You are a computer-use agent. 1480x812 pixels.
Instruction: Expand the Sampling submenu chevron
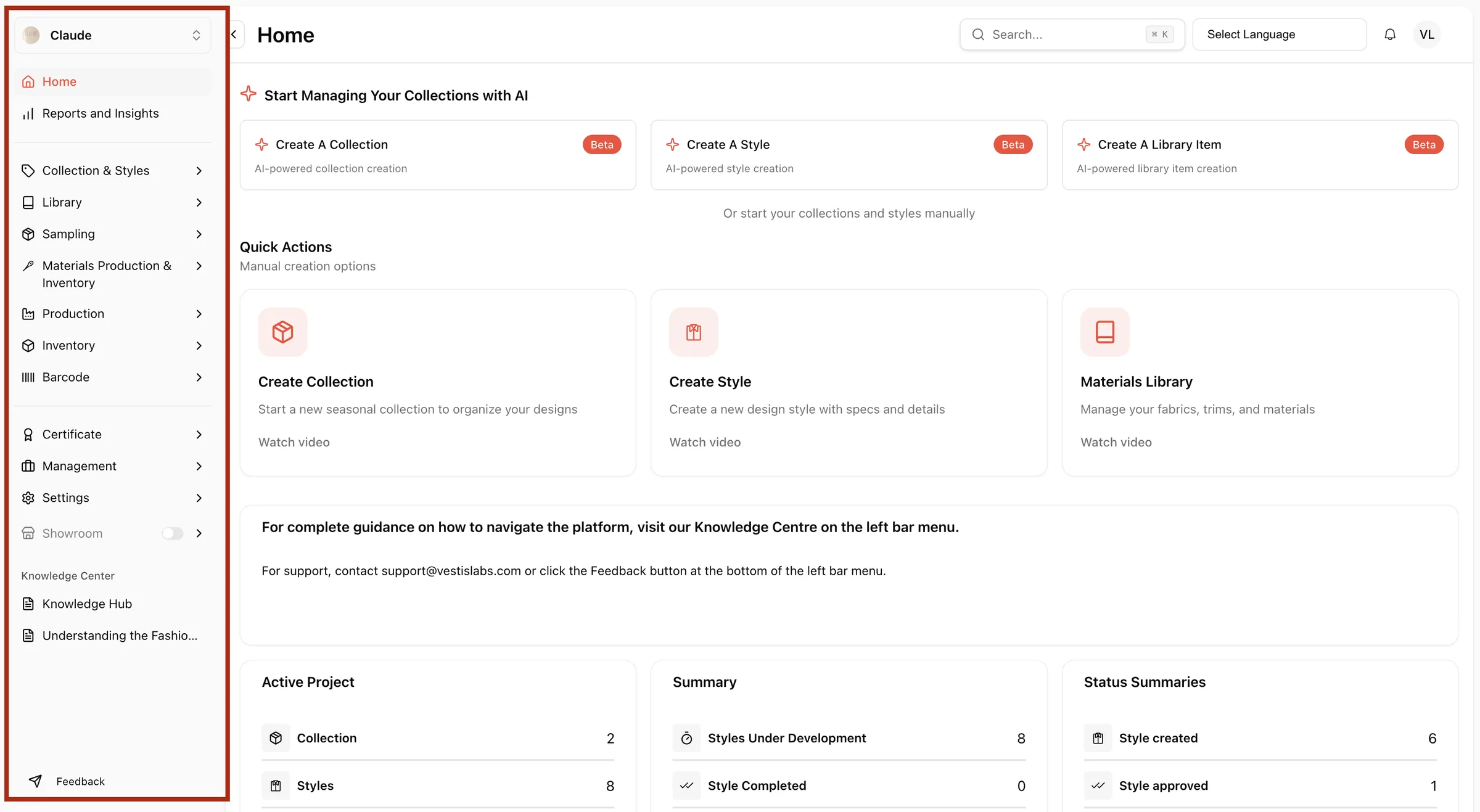click(x=199, y=234)
